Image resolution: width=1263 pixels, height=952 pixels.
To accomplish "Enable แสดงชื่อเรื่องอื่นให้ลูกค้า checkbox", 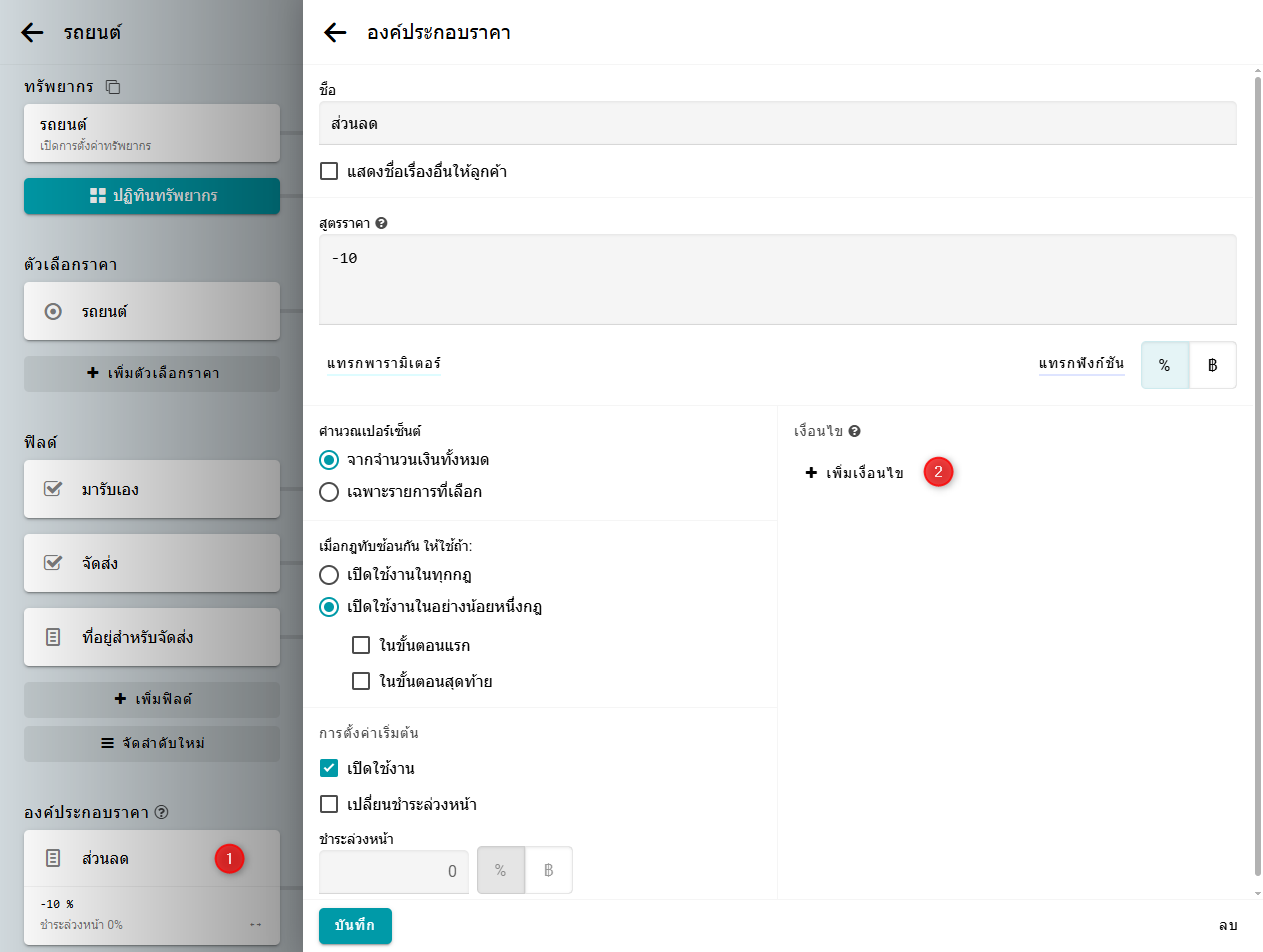I will point(329,171).
